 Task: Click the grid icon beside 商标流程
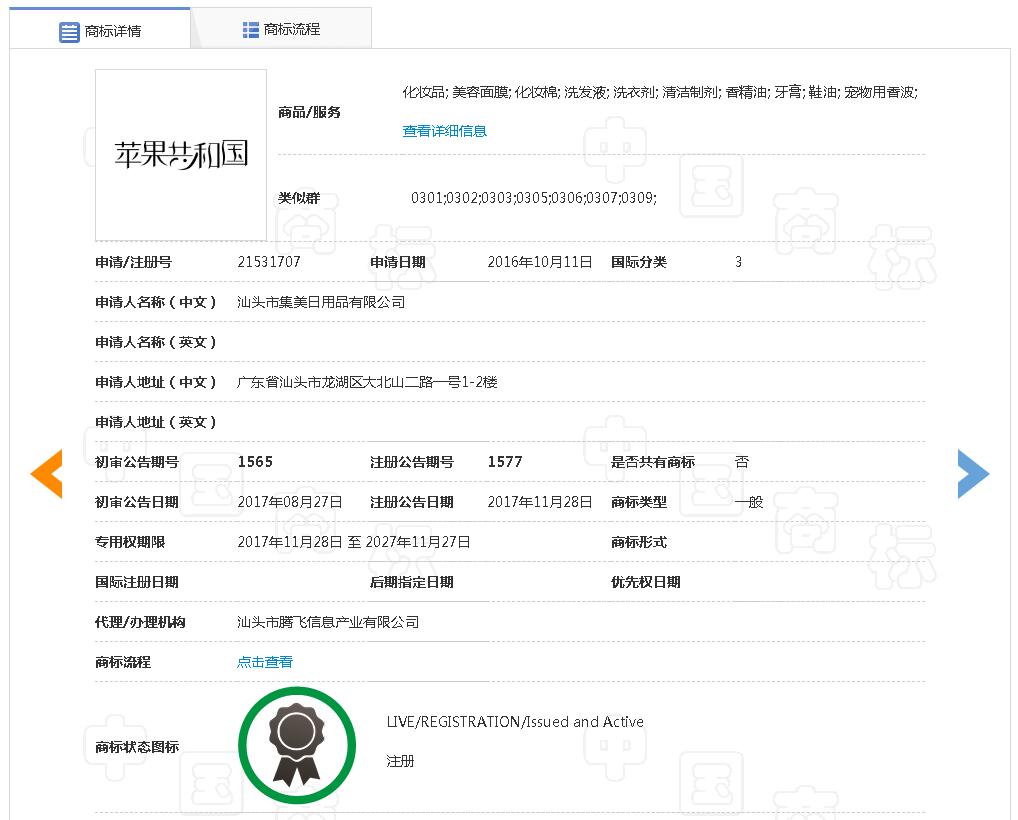point(251,30)
